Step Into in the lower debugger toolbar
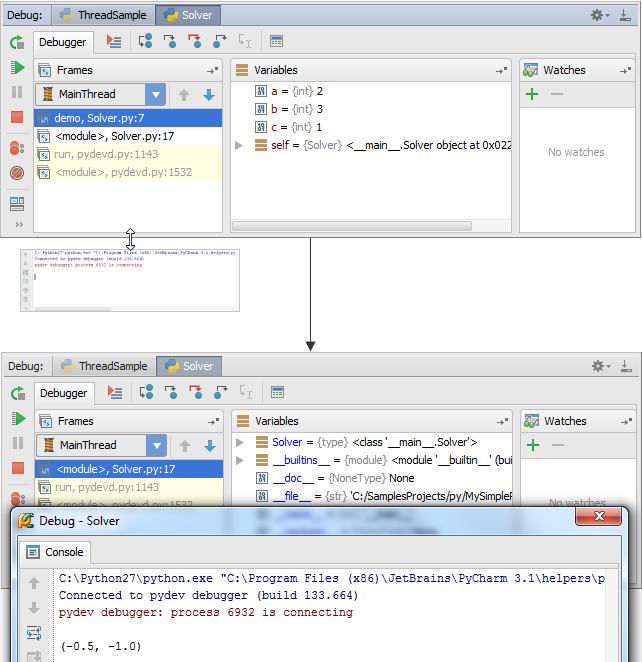 click(171, 392)
